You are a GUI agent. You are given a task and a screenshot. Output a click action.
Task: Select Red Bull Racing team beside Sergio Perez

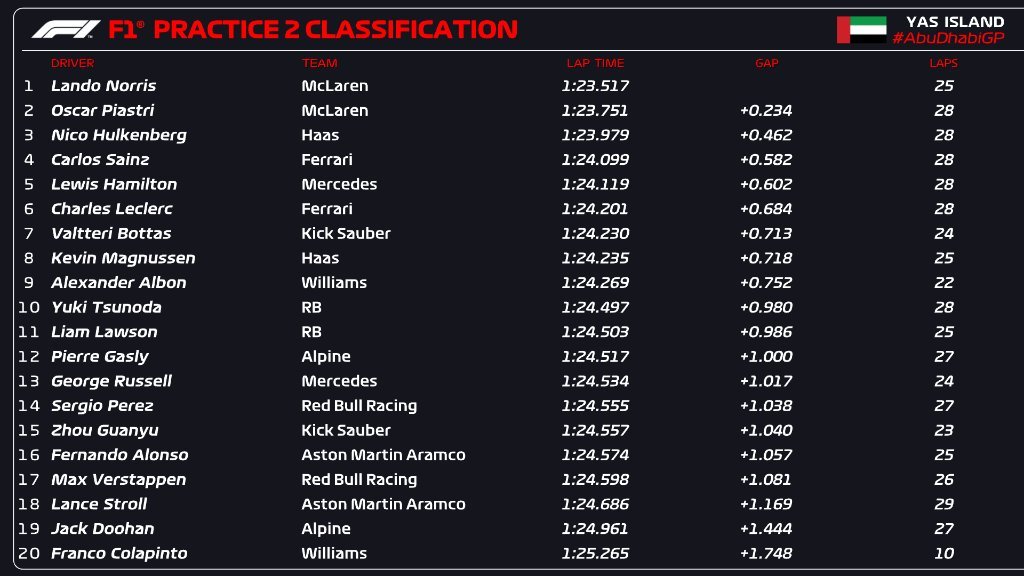(x=359, y=406)
